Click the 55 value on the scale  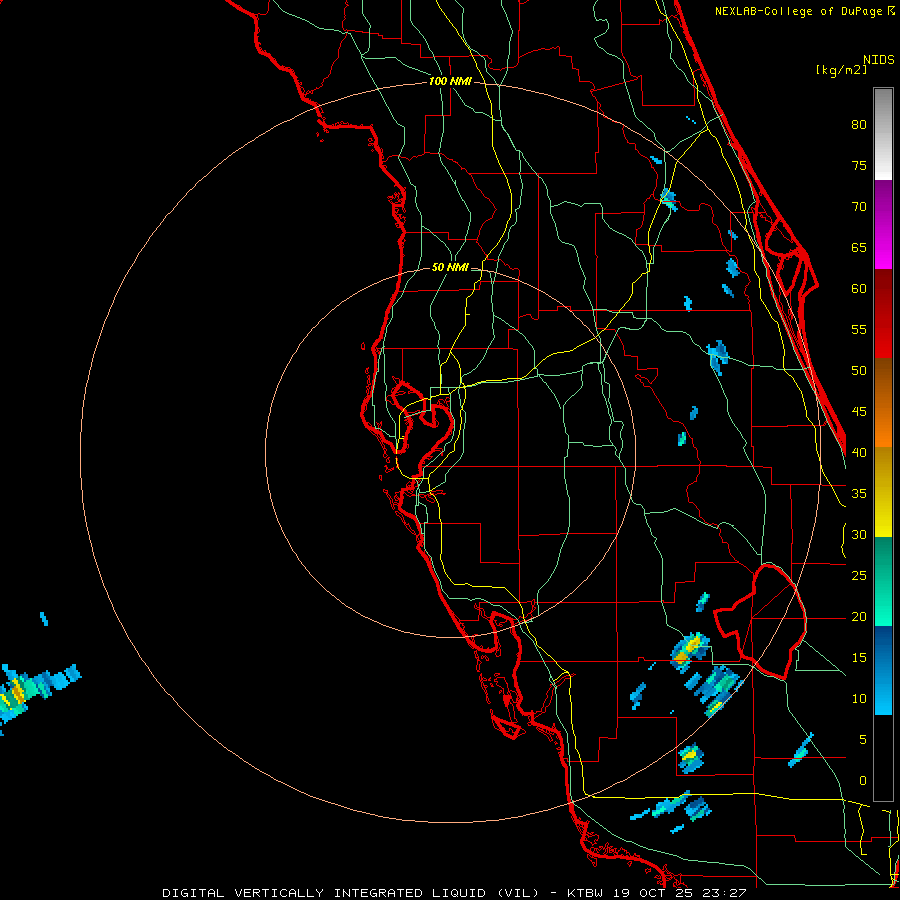859,329
